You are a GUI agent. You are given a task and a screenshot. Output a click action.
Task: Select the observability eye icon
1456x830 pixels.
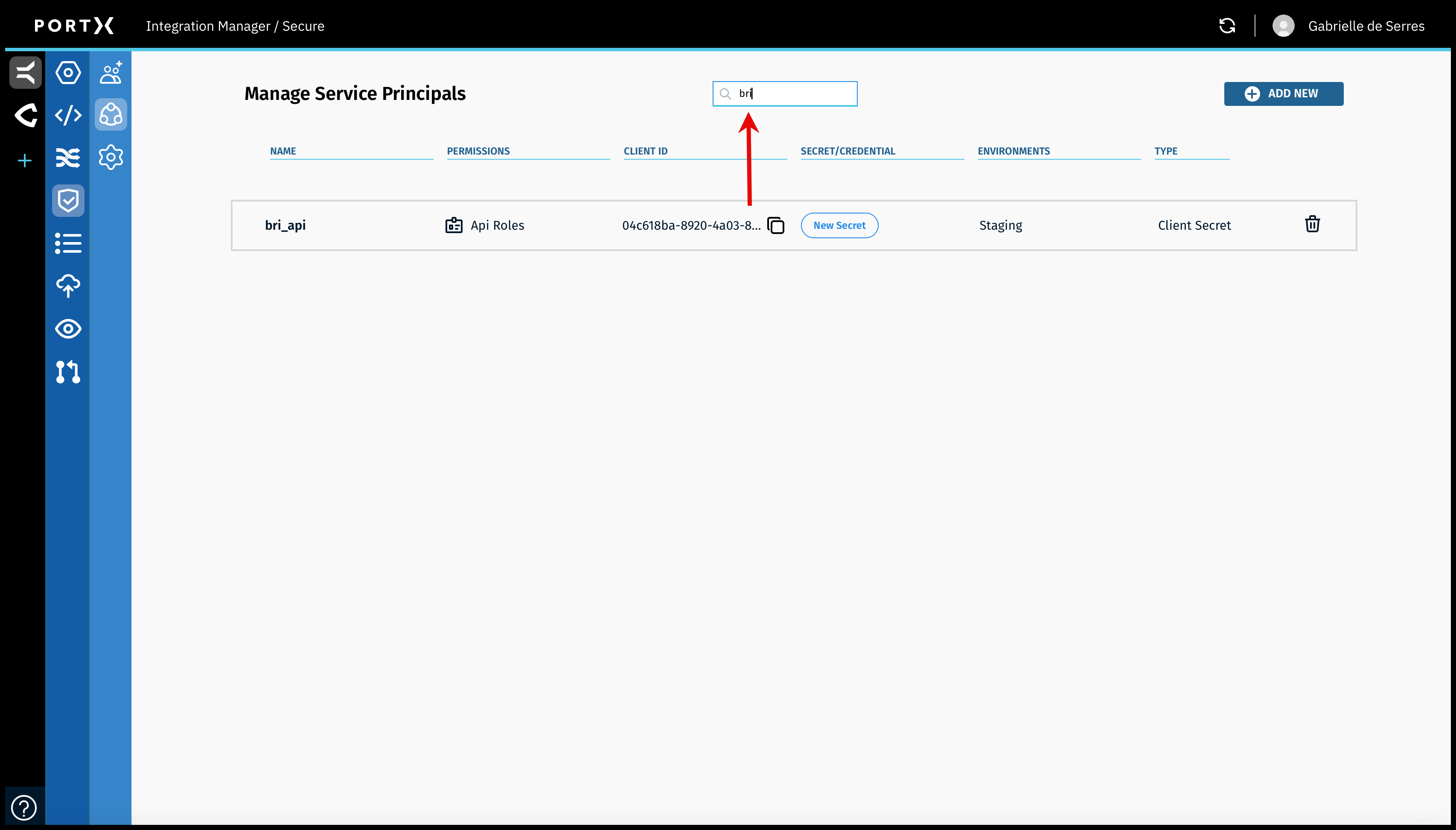pos(68,329)
